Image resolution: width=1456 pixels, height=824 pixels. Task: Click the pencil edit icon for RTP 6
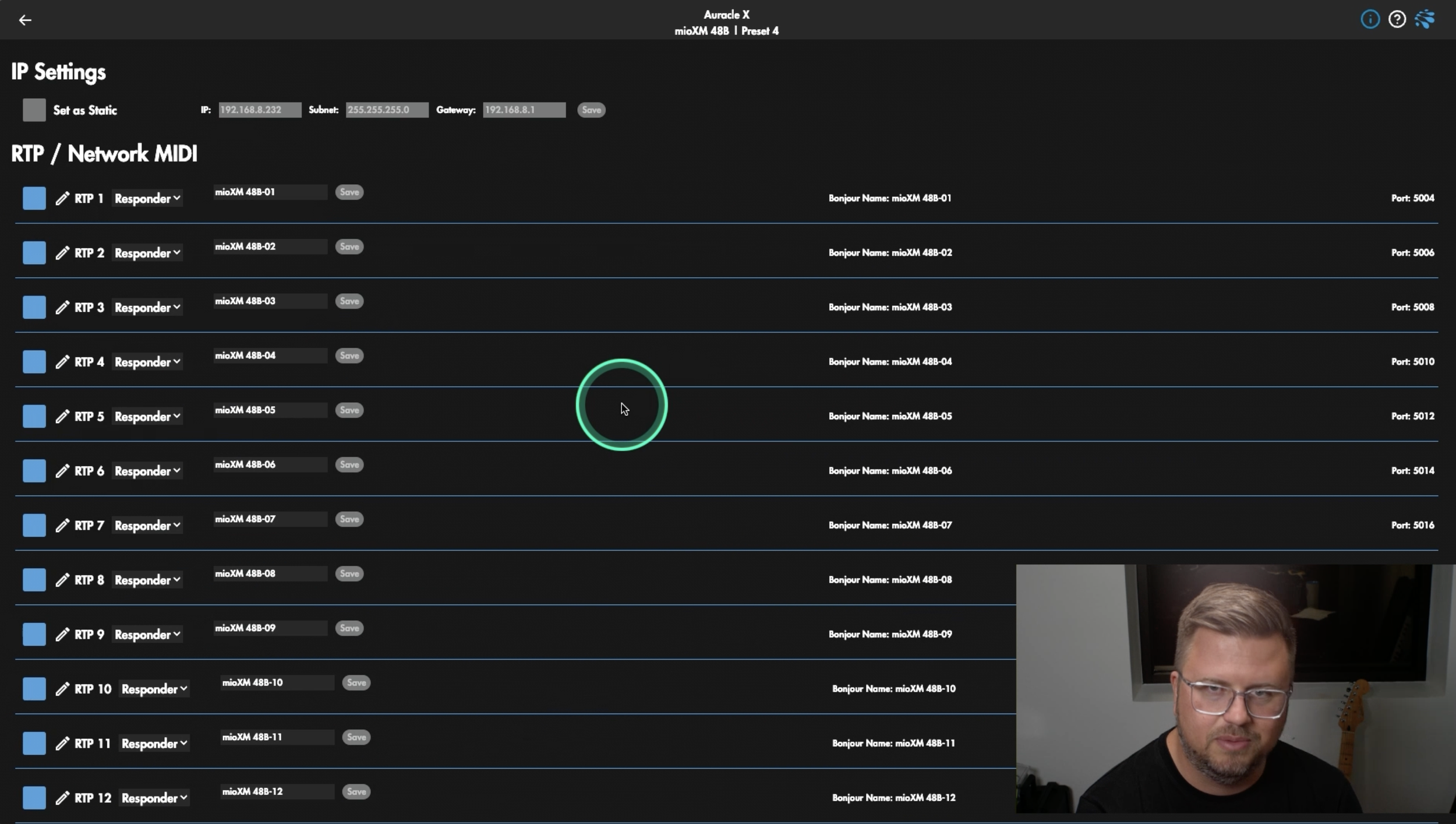(62, 471)
